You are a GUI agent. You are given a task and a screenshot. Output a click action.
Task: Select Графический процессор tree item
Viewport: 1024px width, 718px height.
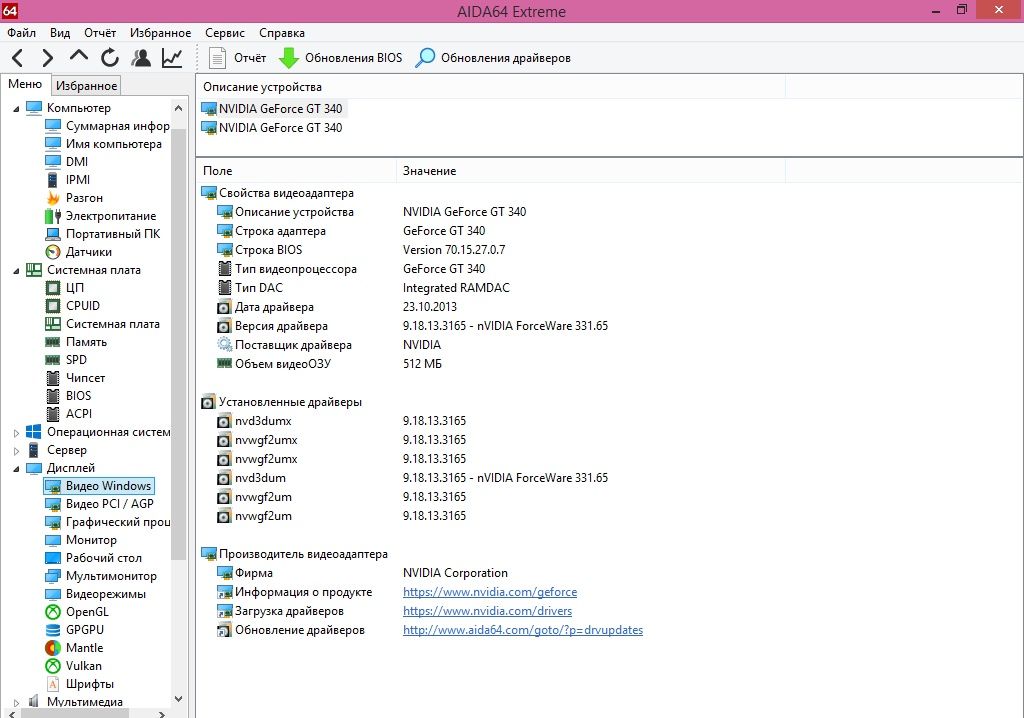click(x=107, y=522)
